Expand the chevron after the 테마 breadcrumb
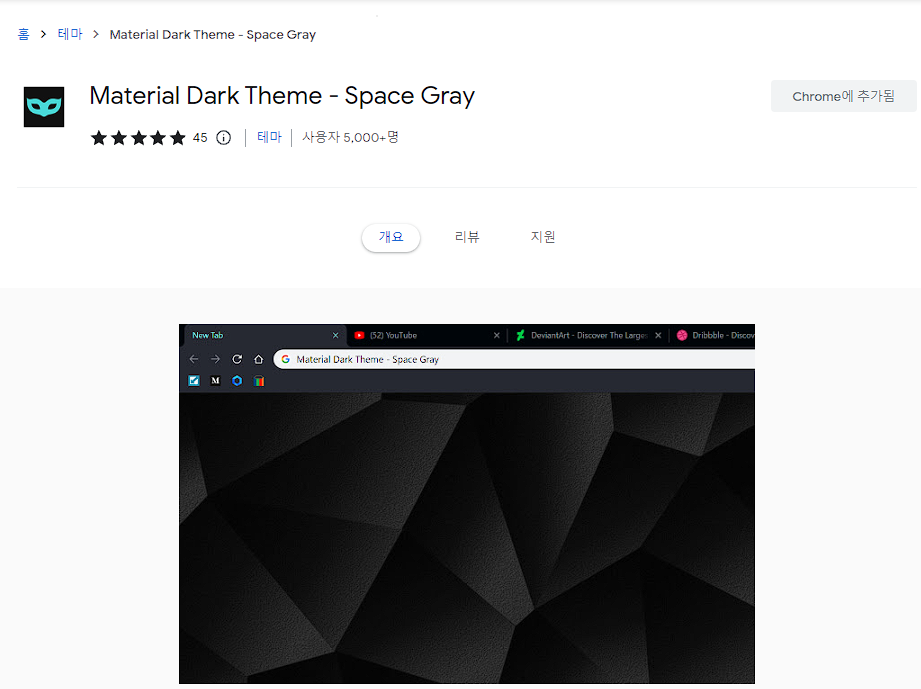The width and height of the screenshot is (921, 689). point(97,33)
